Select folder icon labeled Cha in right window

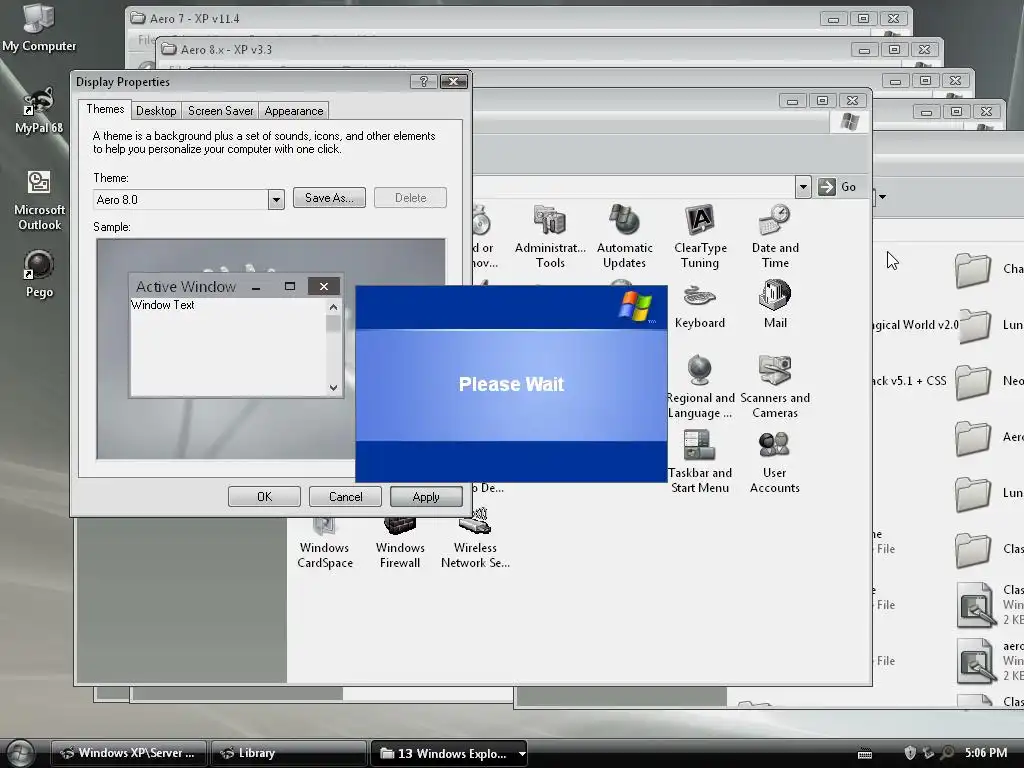click(x=972, y=269)
